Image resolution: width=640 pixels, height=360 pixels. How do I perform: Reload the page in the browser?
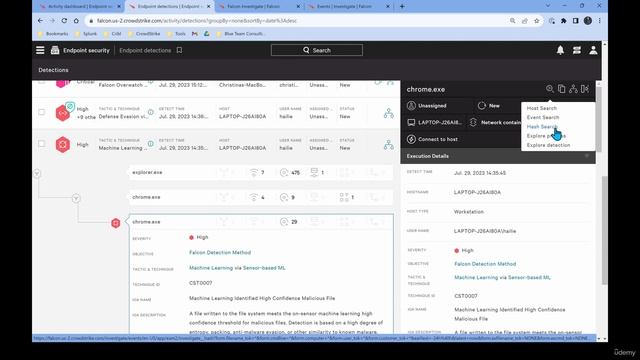64,20
